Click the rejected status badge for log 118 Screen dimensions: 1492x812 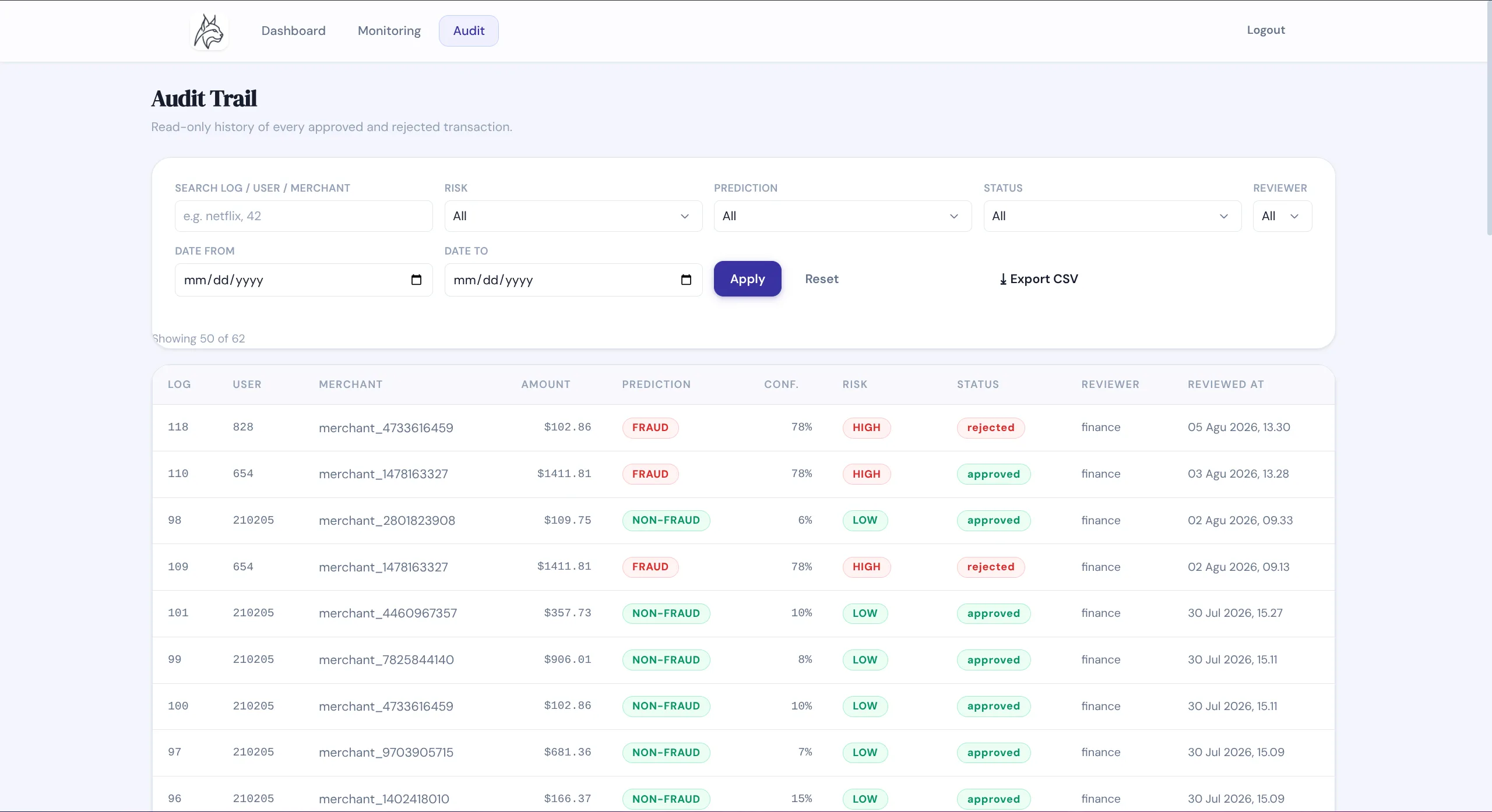click(990, 428)
